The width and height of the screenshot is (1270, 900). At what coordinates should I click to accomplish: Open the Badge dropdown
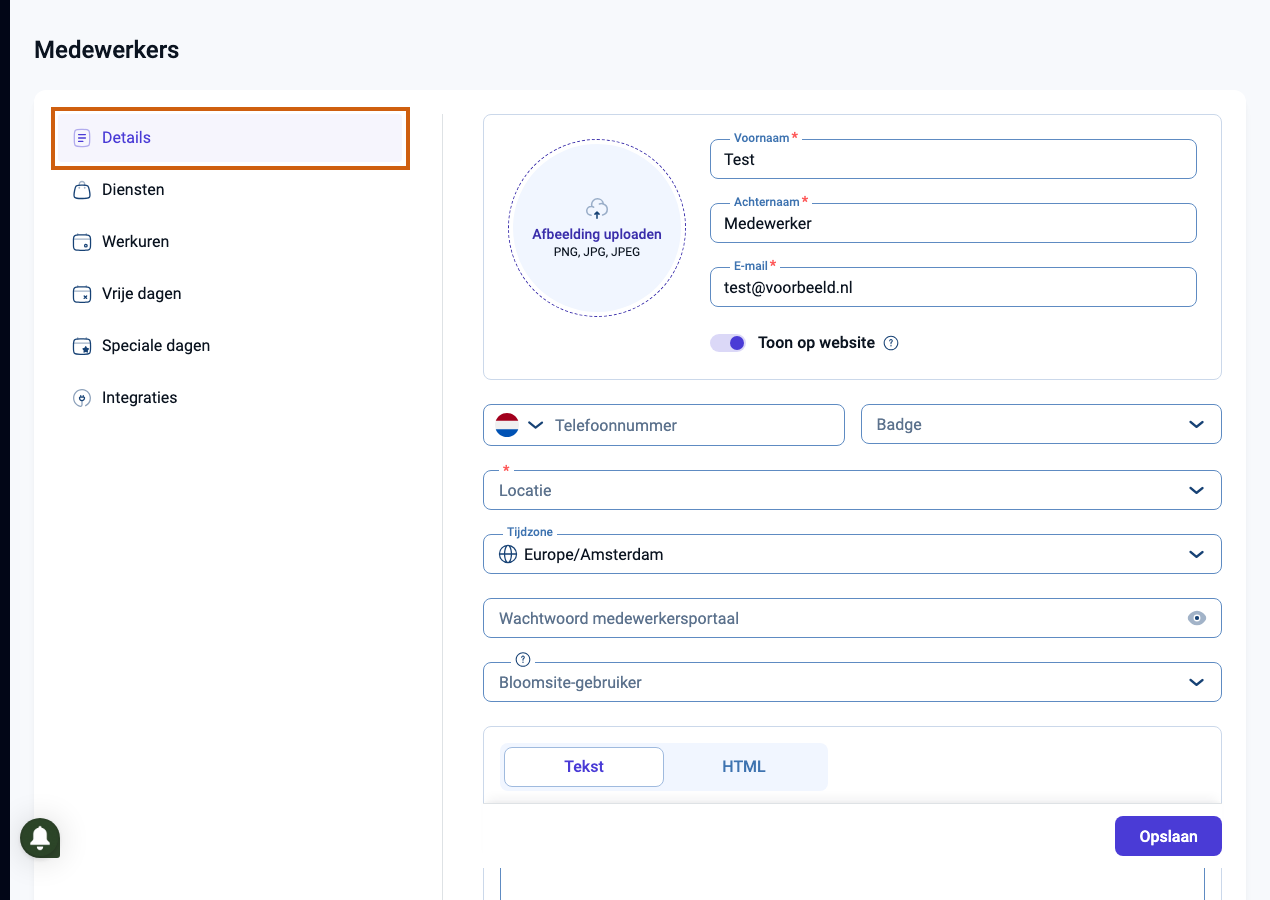pyautogui.click(x=1041, y=424)
